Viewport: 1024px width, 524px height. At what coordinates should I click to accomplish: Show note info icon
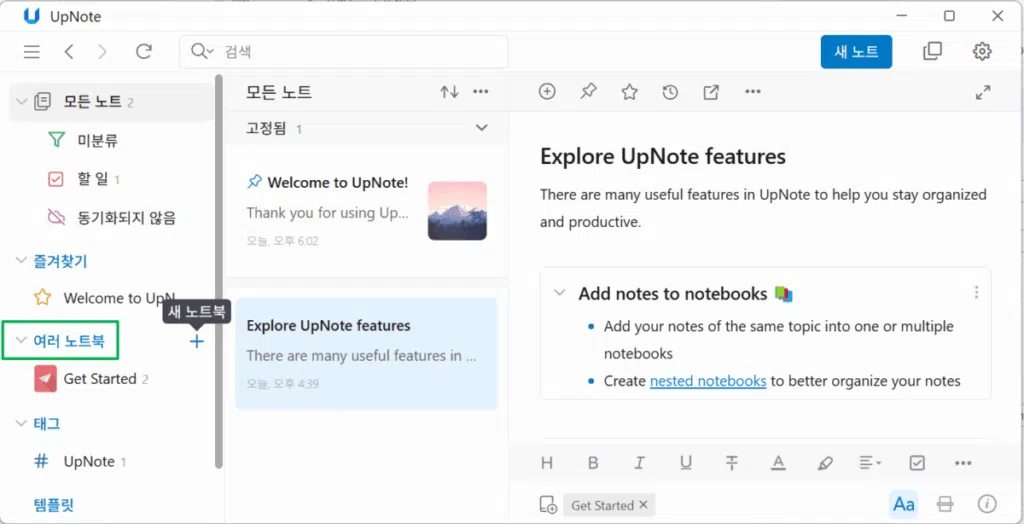pos(987,504)
